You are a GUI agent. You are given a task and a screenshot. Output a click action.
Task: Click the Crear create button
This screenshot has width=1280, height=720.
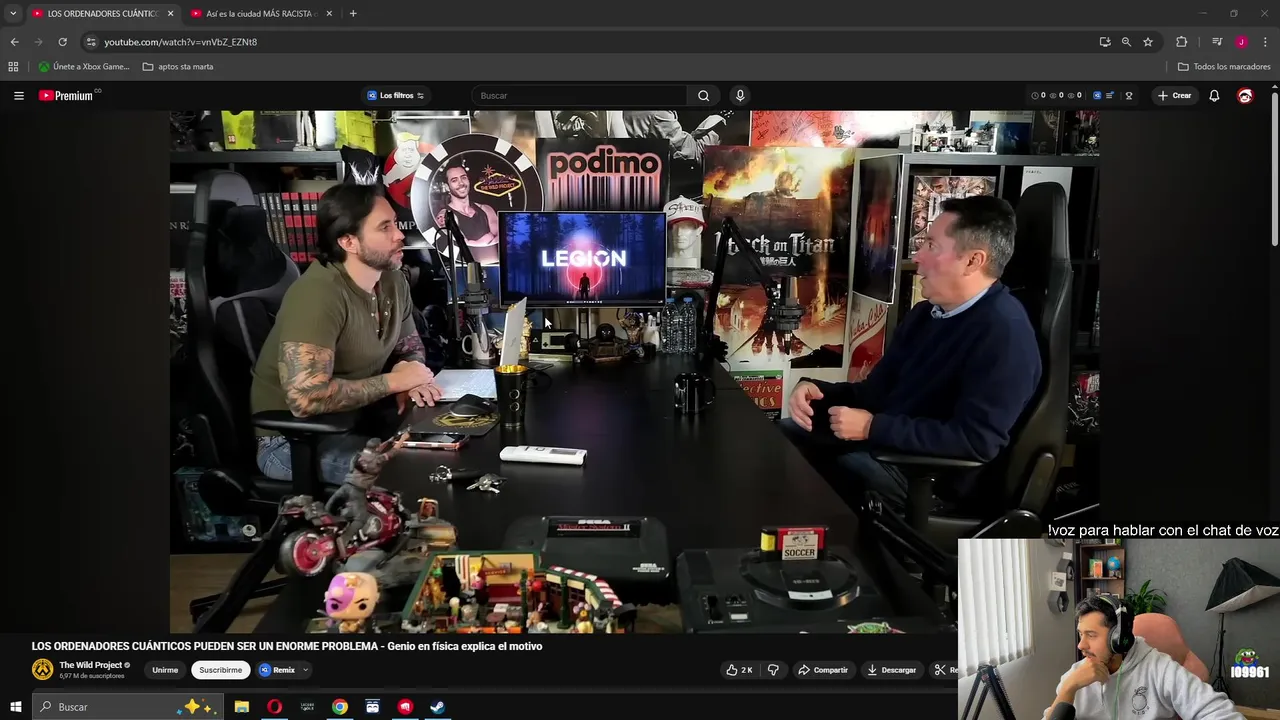[x=1174, y=96]
